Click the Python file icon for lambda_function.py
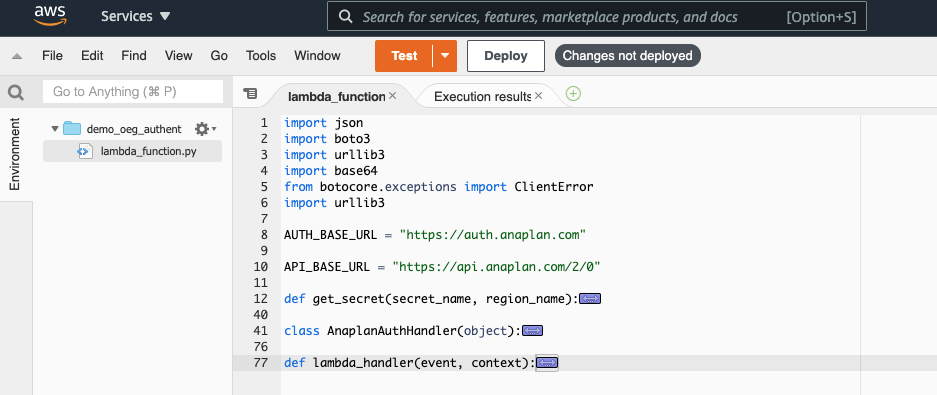Screen dimensions: 937x395 tap(85, 151)
